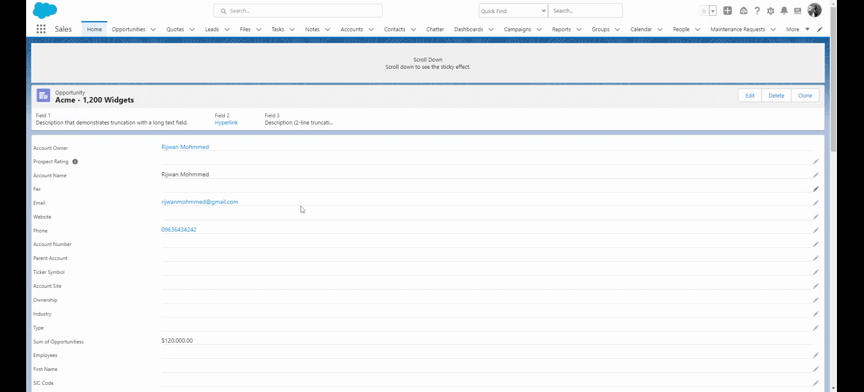The height and width of the screenshot is (392, 864).
Task: Open the Calendar tab
Action: click(641, 29)
